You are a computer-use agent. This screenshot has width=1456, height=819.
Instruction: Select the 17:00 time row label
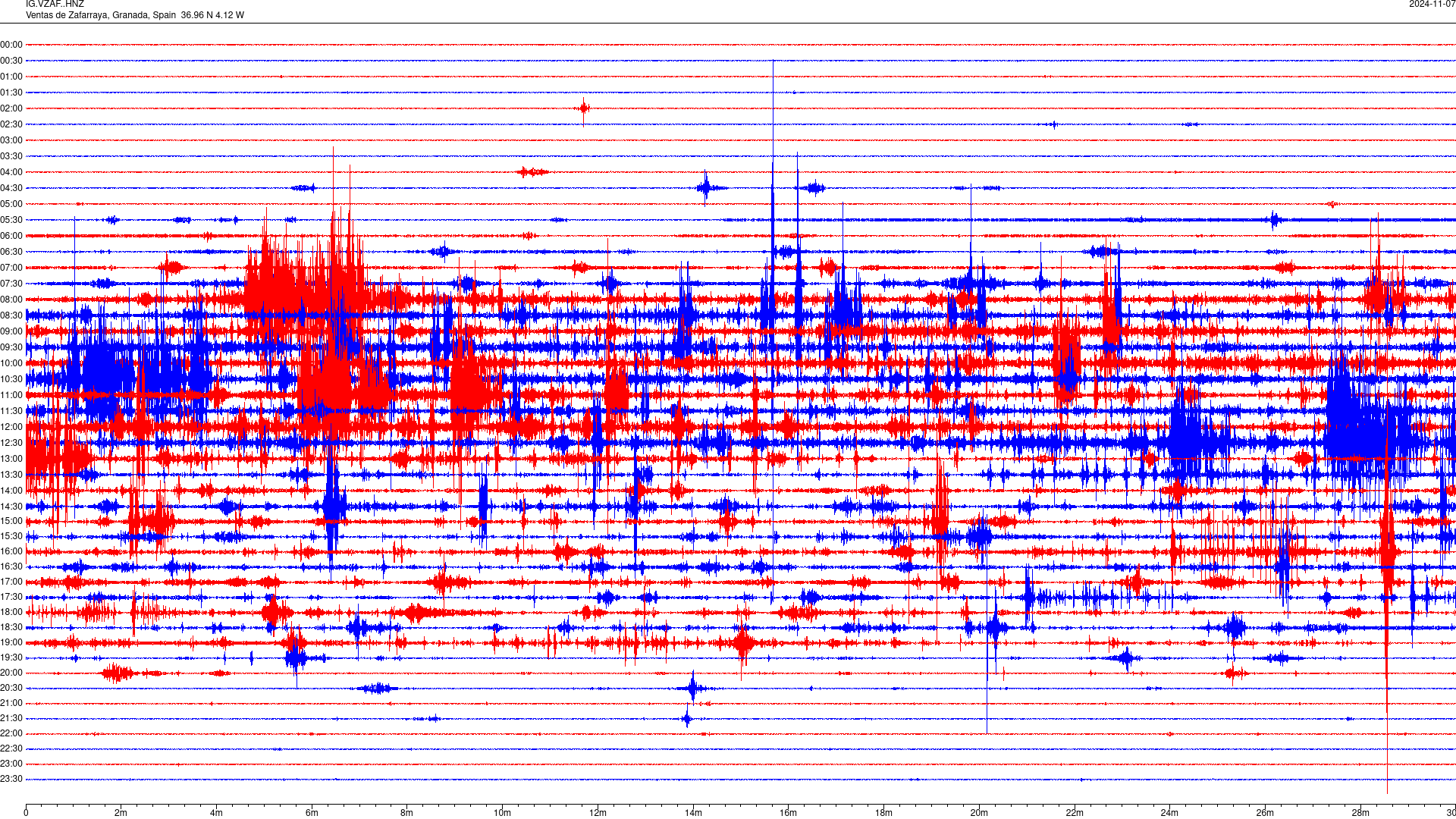[x=11, y=582]
